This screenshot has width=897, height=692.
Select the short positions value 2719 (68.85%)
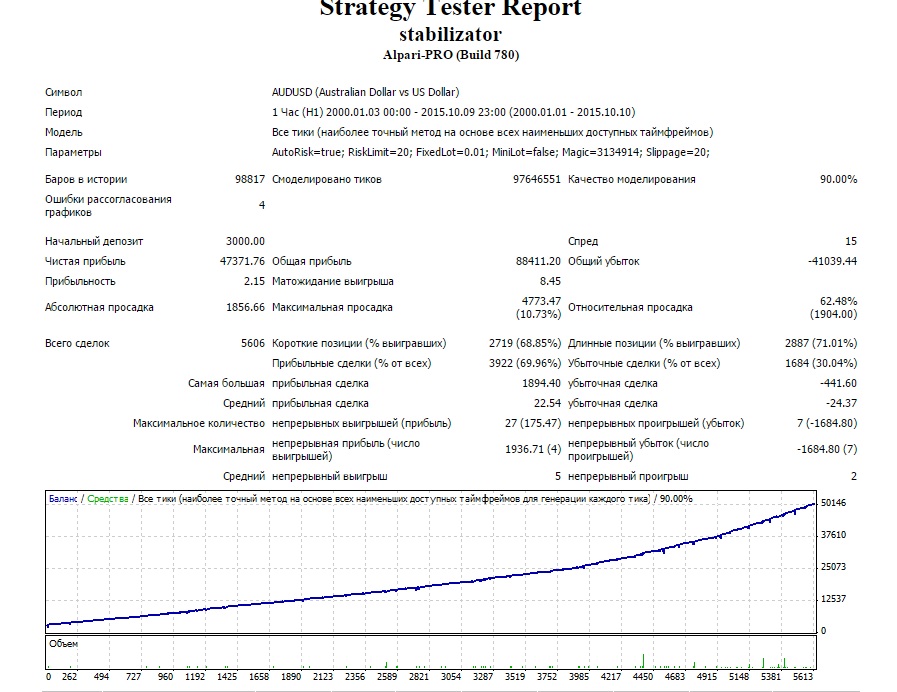pos(525,343)
